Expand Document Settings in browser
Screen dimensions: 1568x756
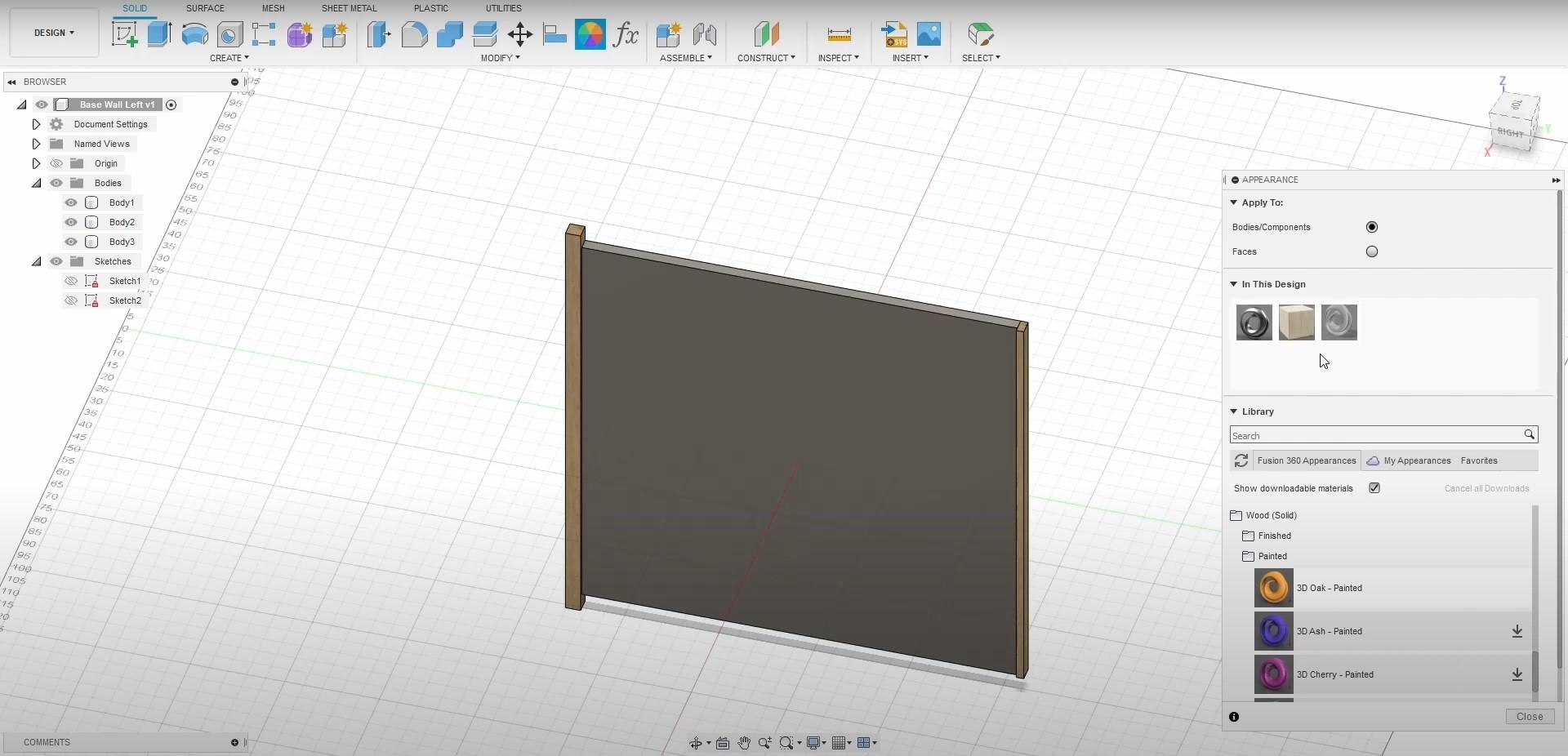click(x=36, y=124)
